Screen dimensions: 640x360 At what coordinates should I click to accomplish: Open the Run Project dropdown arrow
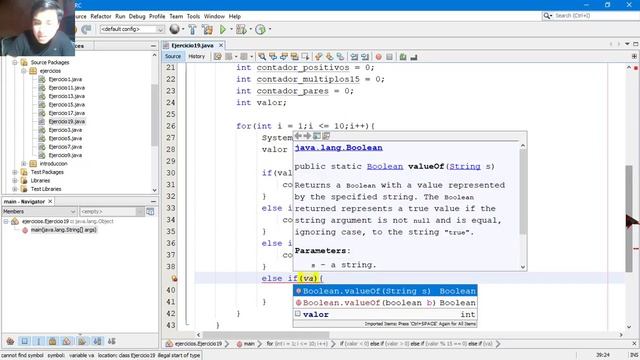coord(231,29)
